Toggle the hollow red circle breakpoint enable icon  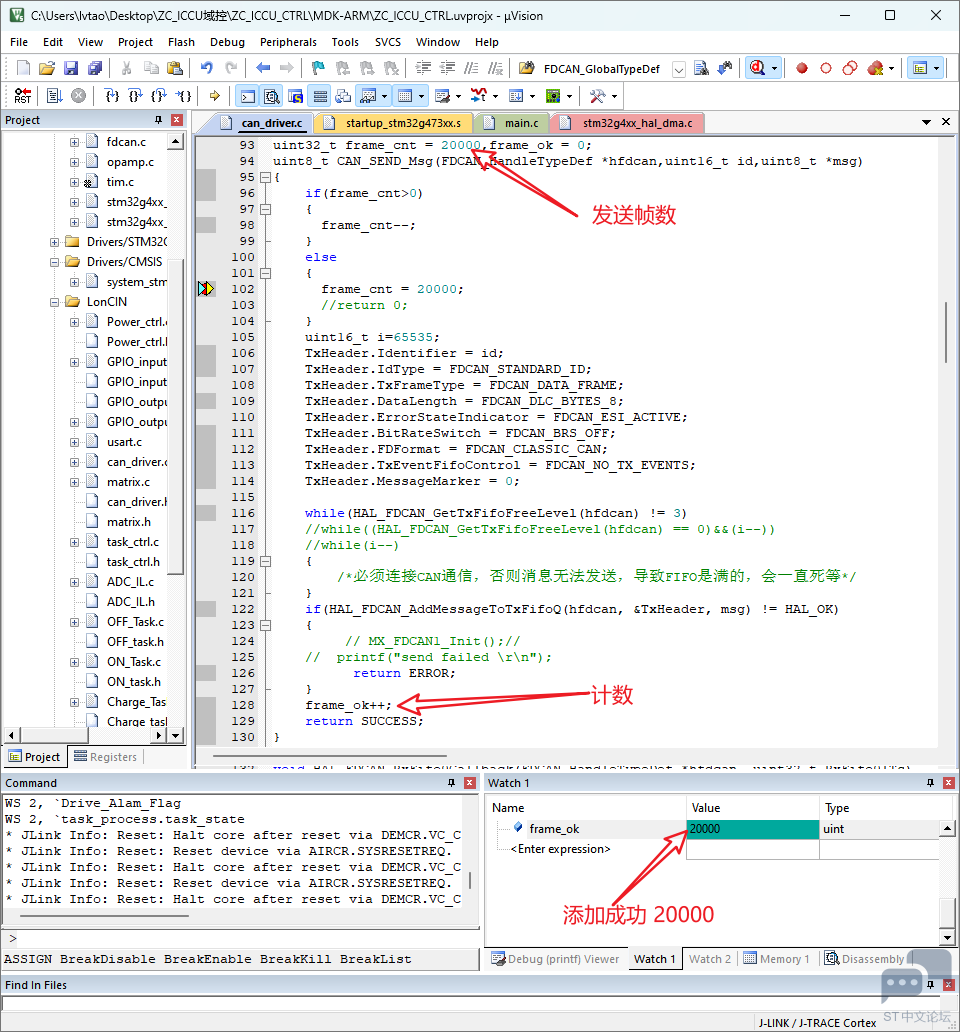pyautogui.click(x=826, y=68)
